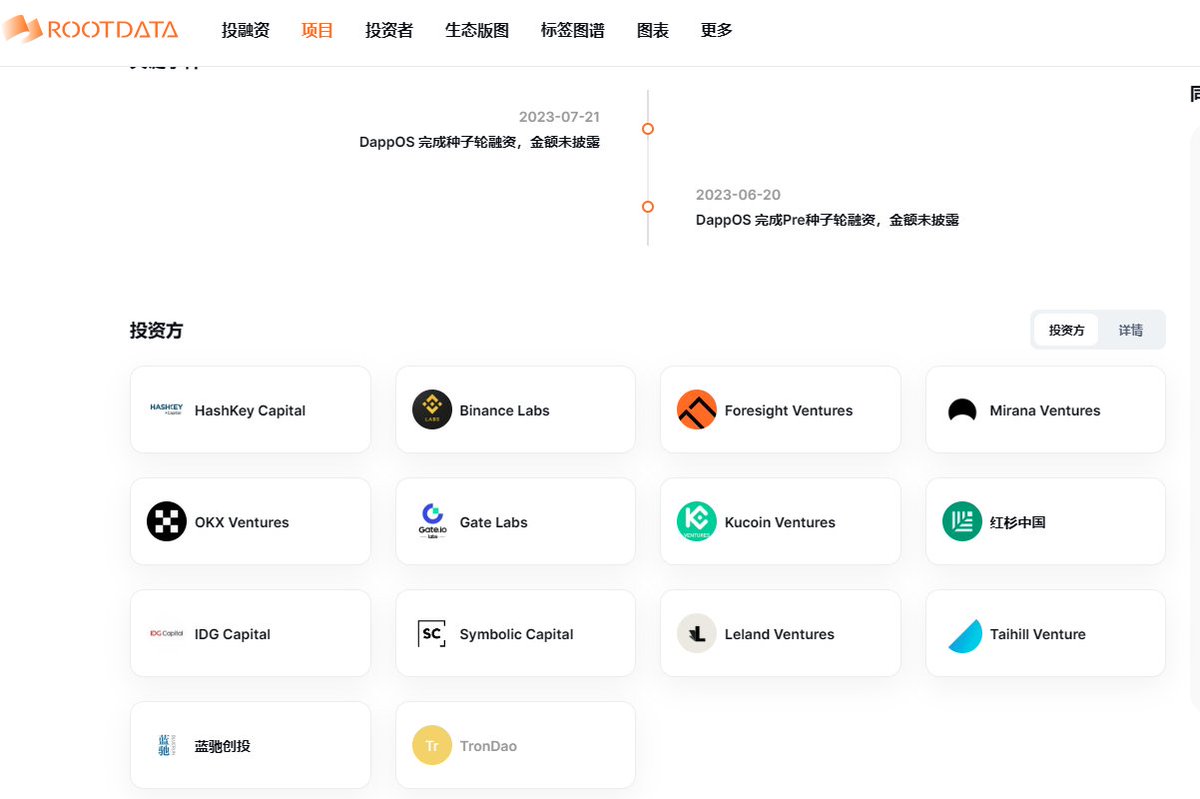The image size is (1200, 799).
Task: Click the 2023-06-20 timeline marker dot
Action: 648,207
